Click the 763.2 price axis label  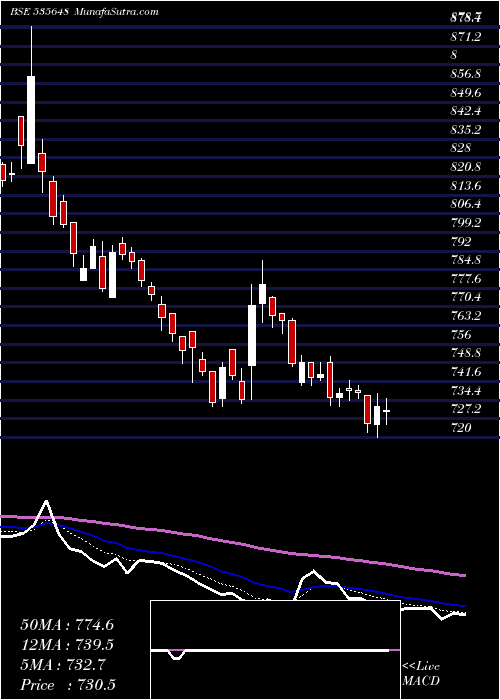coord(465,316)
